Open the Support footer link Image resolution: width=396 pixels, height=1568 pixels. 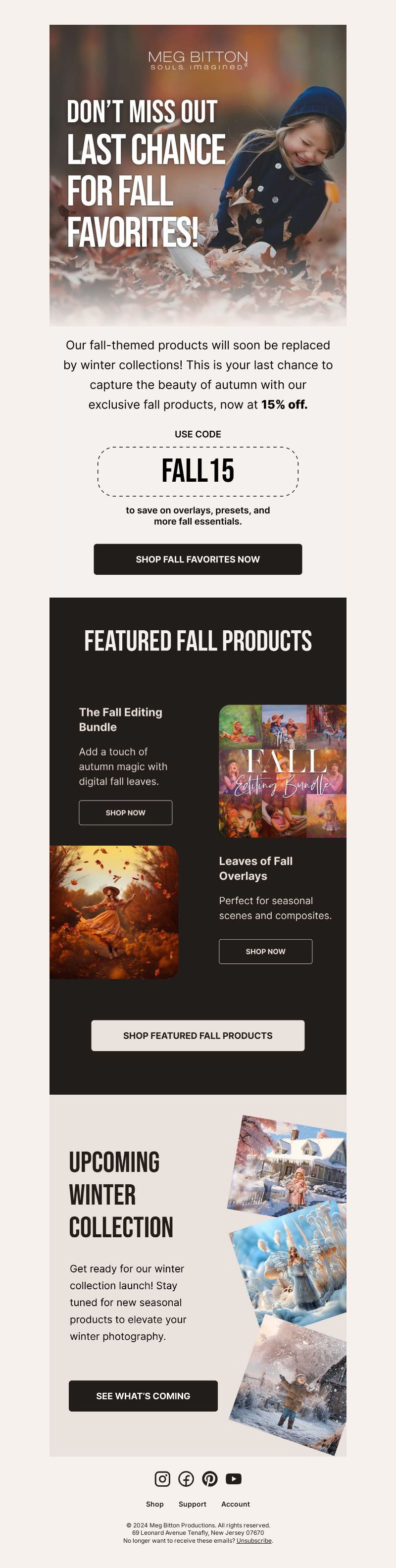click(192, 1504)
